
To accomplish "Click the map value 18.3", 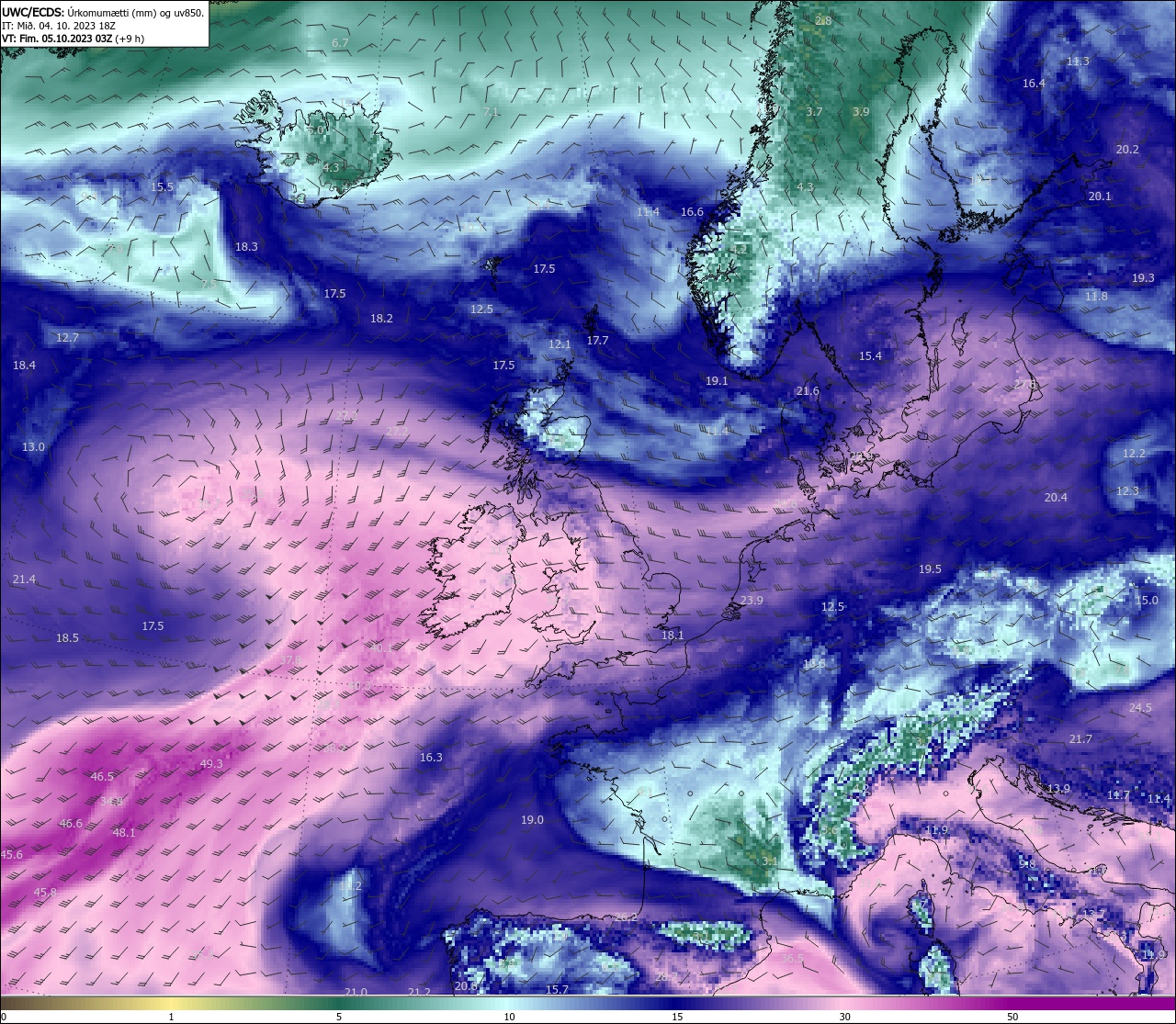I will click(x=246, y=247).
